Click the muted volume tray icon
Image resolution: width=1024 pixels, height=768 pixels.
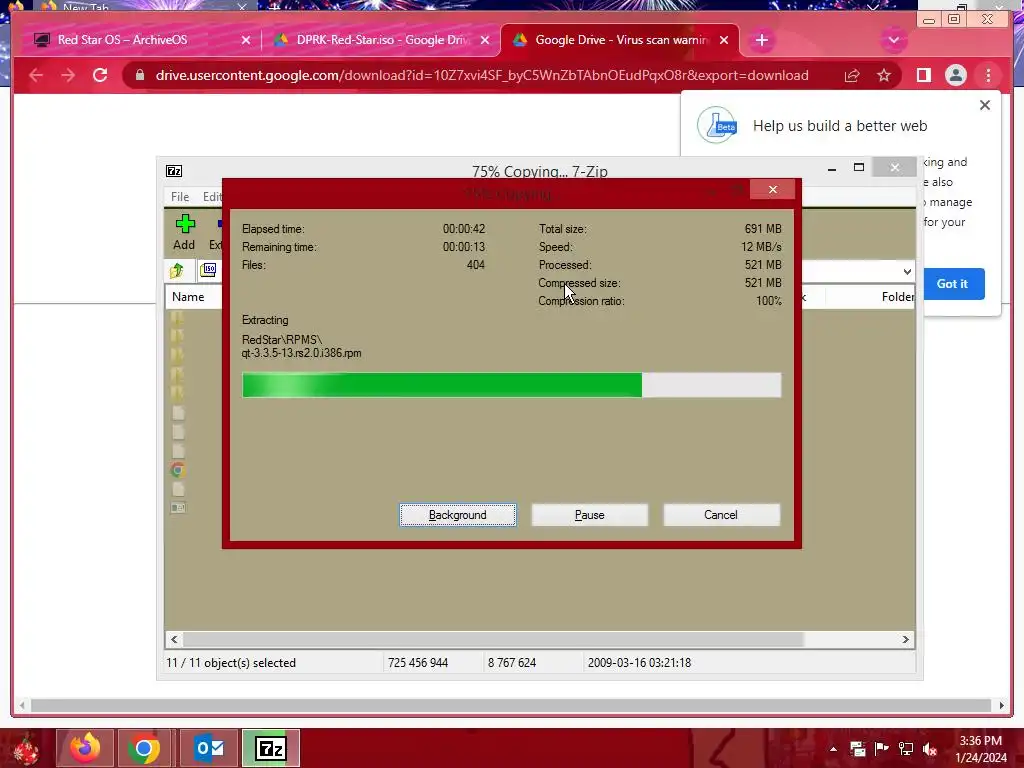click(x=930, y=749)
